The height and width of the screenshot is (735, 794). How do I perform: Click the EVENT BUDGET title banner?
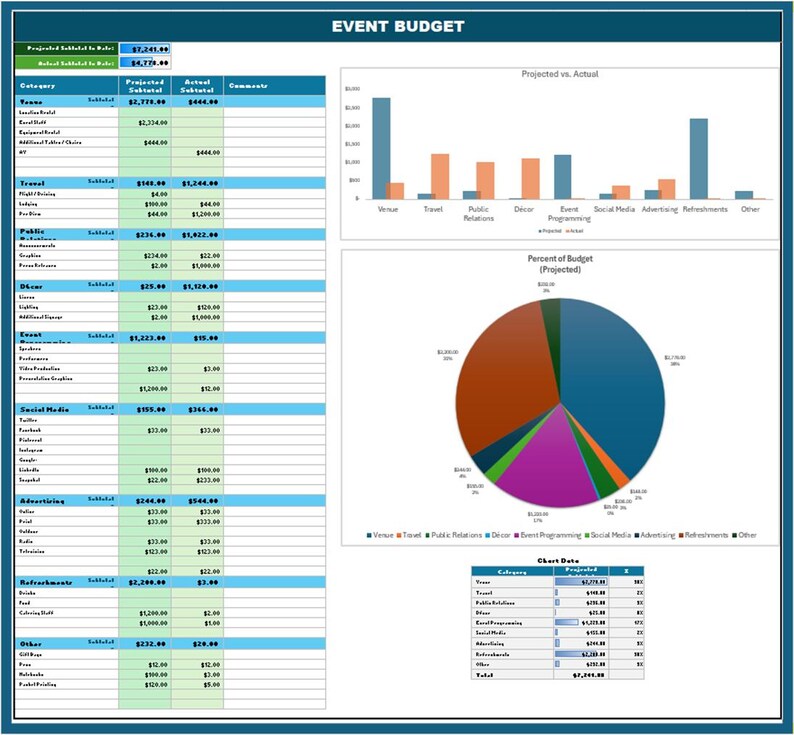click(x=398, y=26)
